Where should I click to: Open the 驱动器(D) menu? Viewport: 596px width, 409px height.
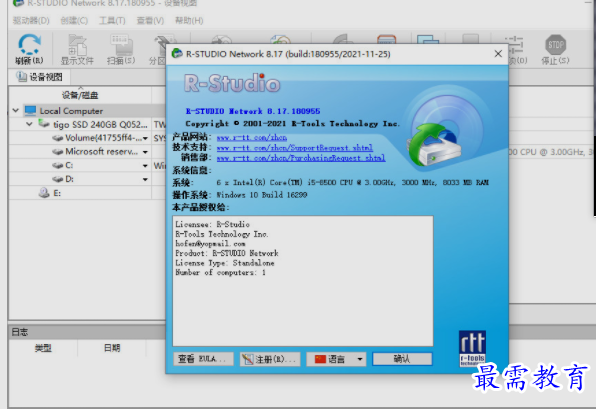(x=31, y=20)
